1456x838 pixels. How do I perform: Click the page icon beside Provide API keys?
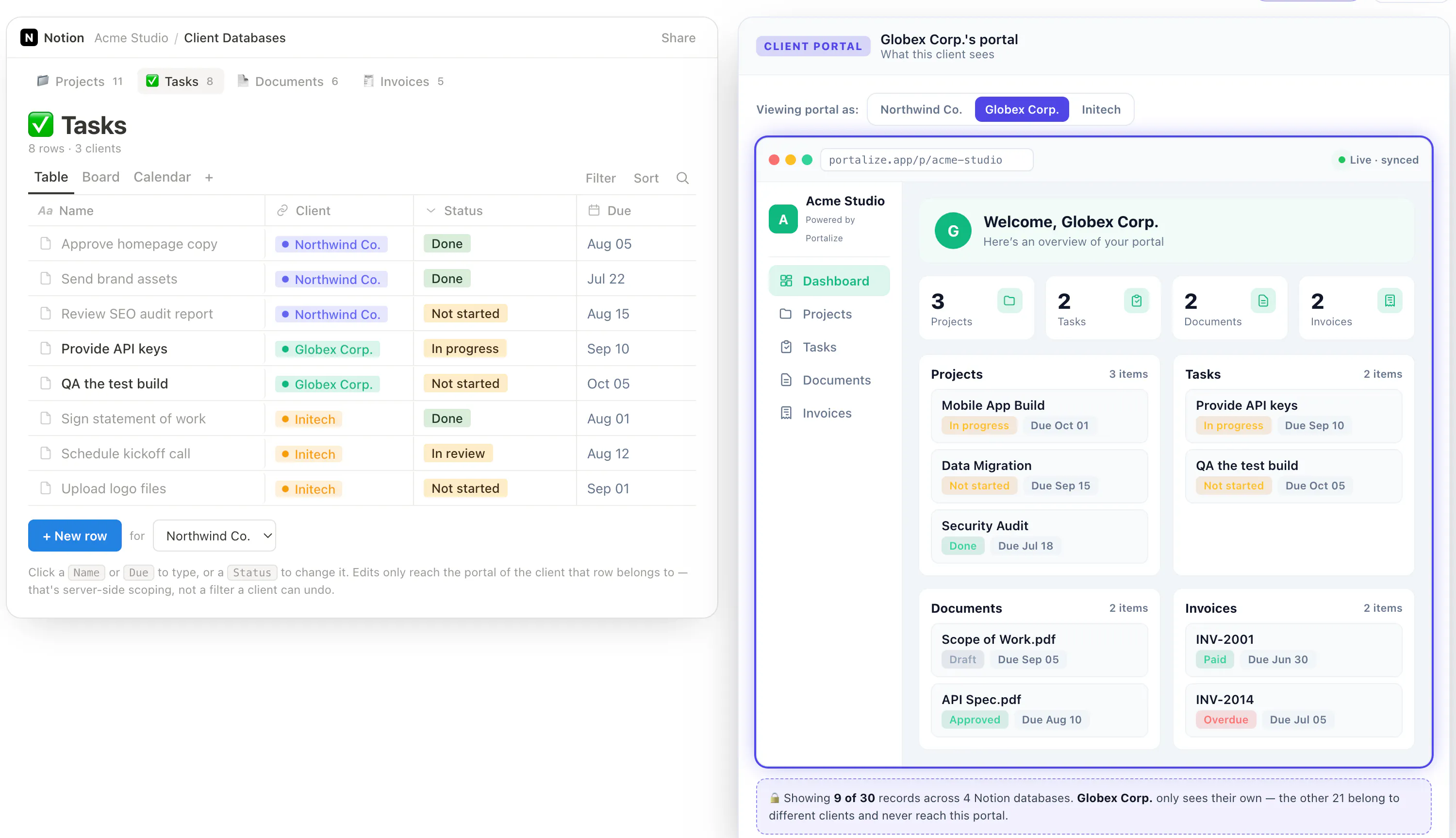click(46, 348)
